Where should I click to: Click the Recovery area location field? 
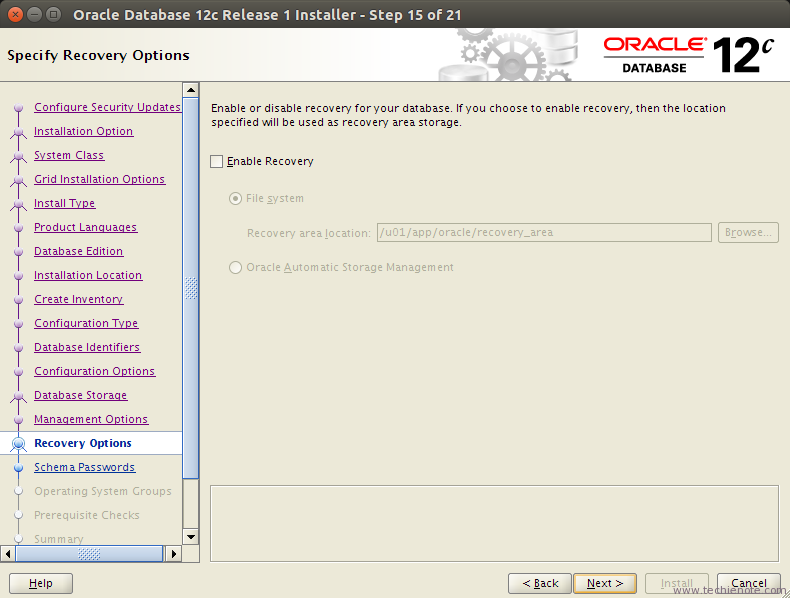tap(544, 232)
